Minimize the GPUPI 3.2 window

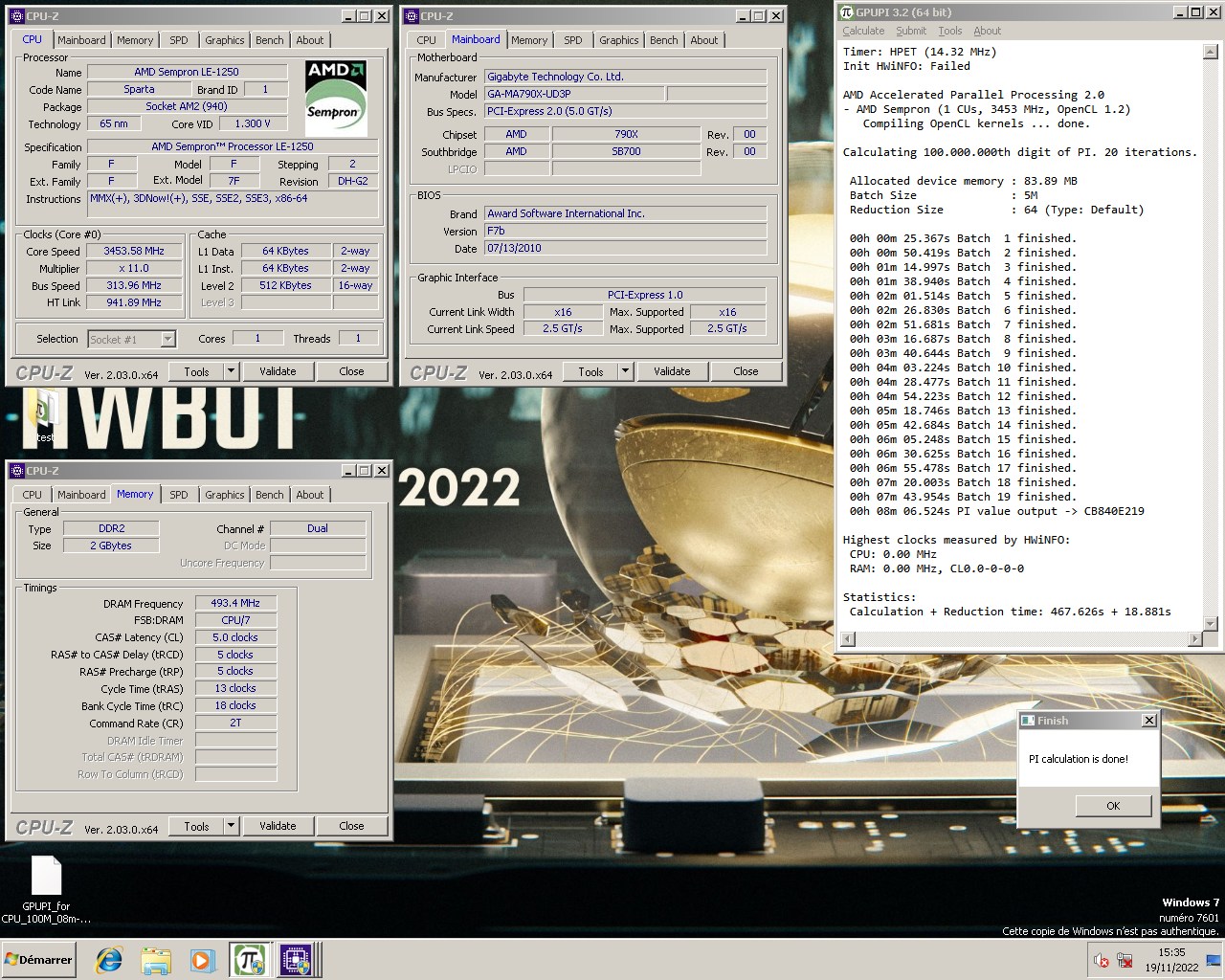tap(1181, 12)
